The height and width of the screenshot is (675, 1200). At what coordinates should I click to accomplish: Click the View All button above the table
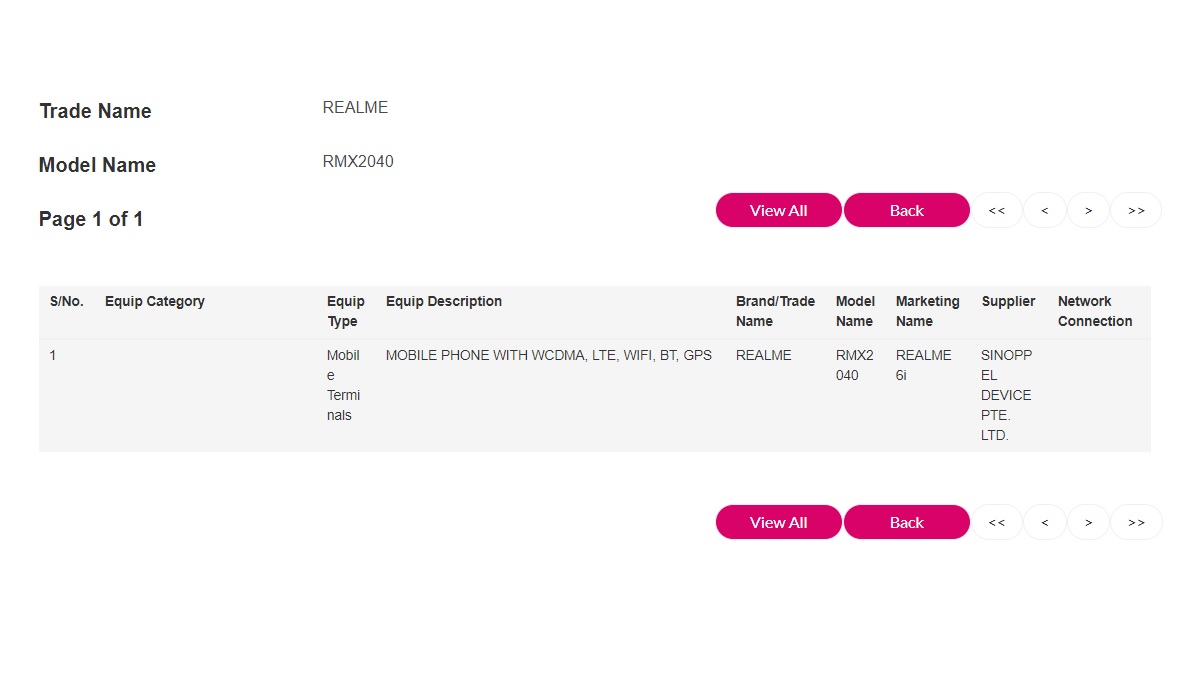(778, 210)
